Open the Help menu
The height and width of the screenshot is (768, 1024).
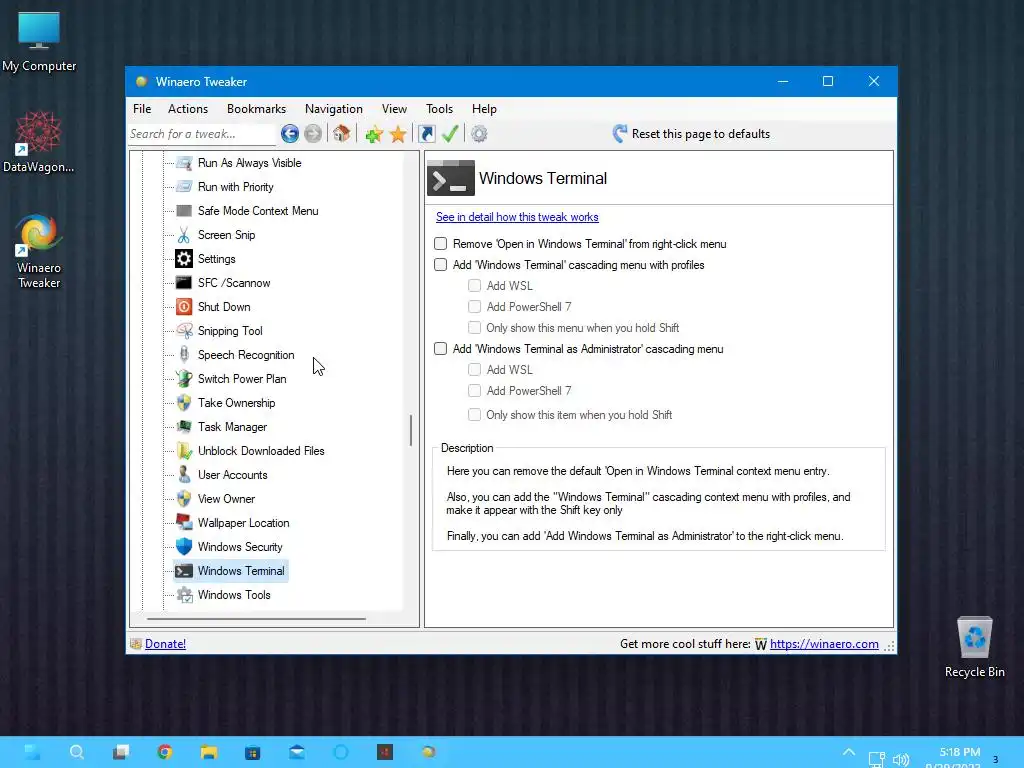(485, 109)
